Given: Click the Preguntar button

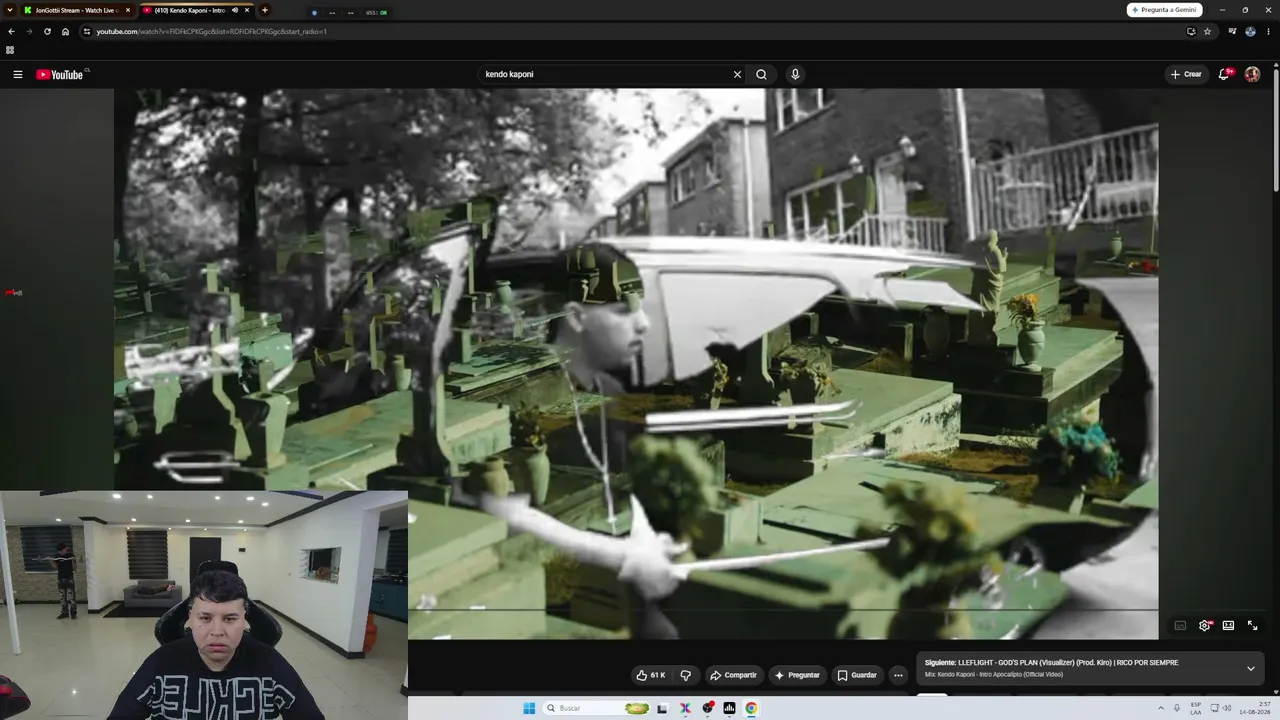Looking at the screenshot, I should coord(798,675).
